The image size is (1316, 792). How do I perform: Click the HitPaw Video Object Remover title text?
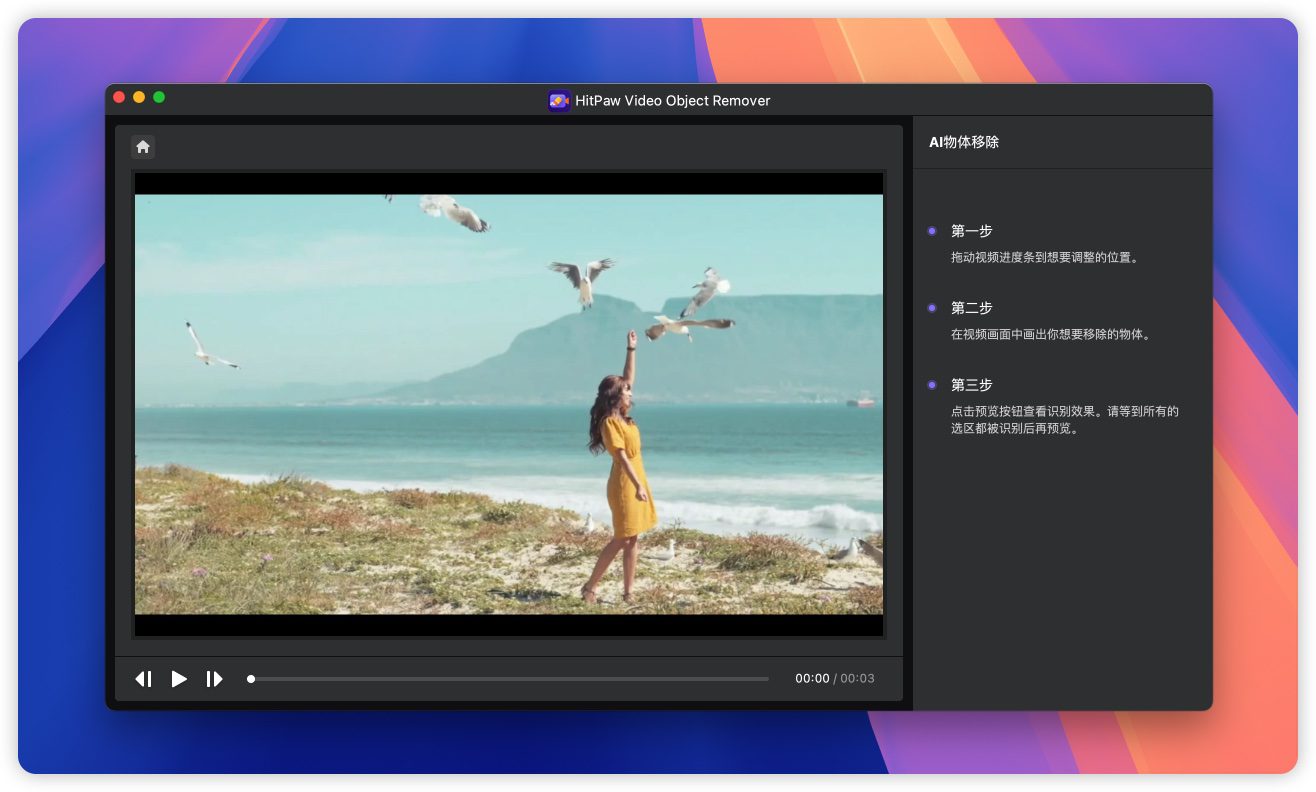(x=672, y=100)
